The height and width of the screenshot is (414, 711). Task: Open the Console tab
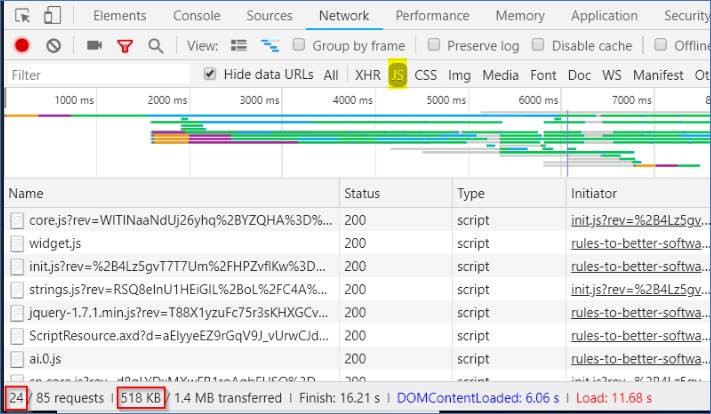[x=197, y=16]
